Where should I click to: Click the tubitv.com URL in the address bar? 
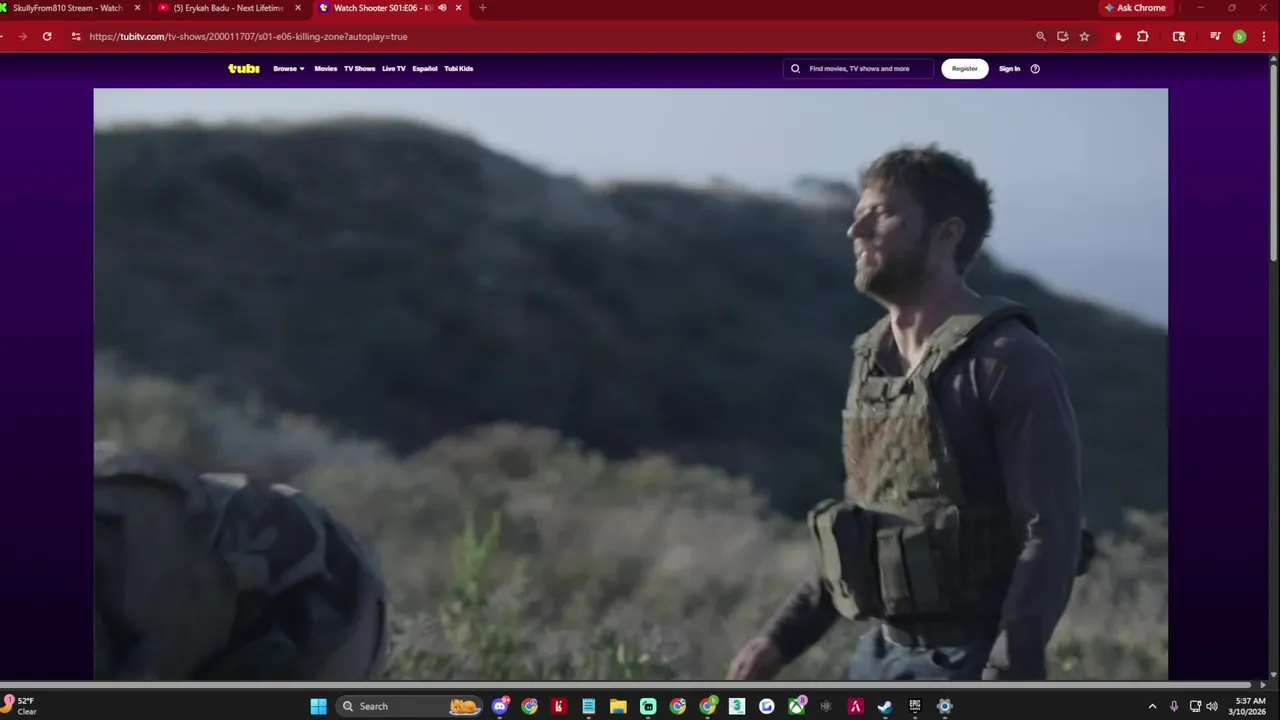[x=248, y=36]
